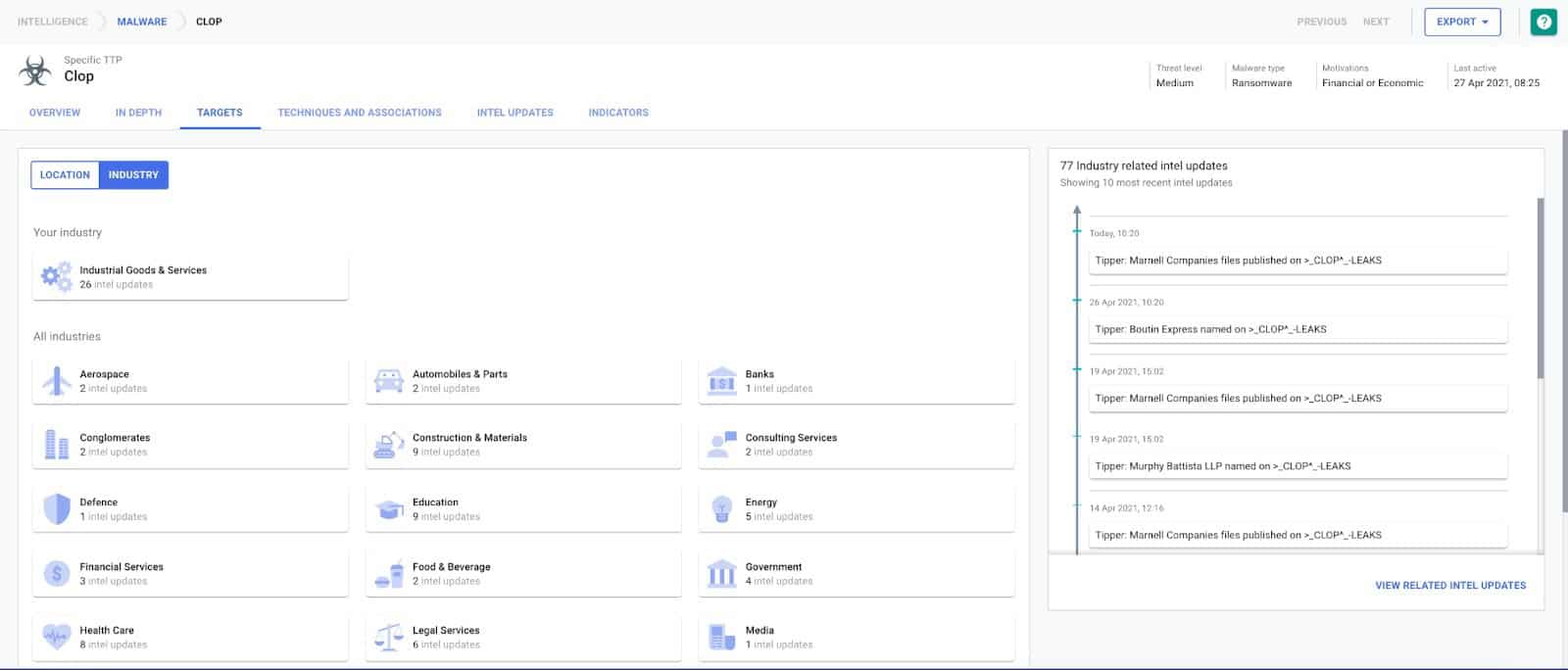Click the Previous navigation link
This screenshot has width=1568, height=670.
tap(1322, 22)
